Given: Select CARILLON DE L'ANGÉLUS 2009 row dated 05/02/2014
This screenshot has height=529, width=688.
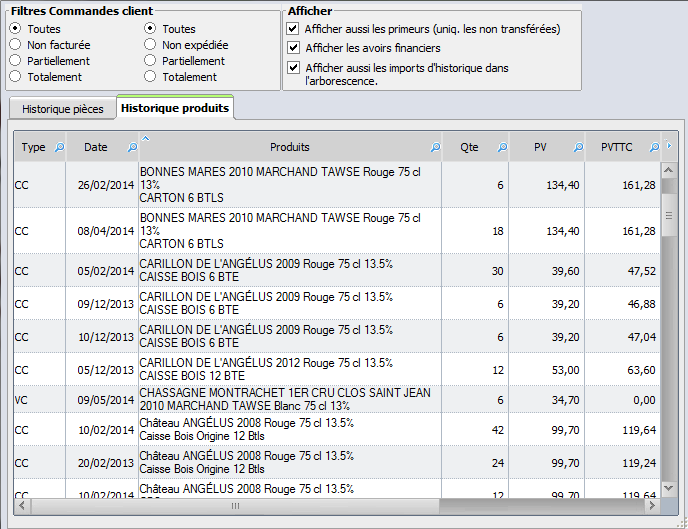Looking at the screenshot, I should pos(337,271).
